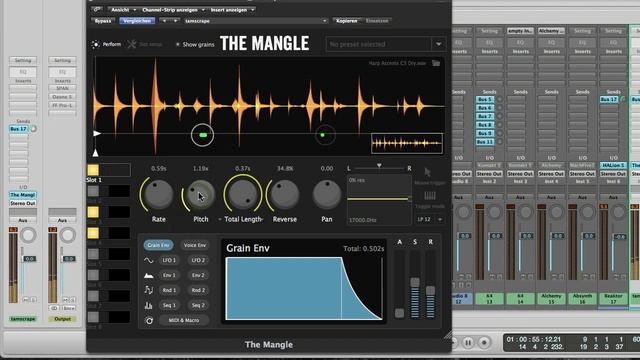Click the L-R pan spread slider
Image resolution: width=640 pixels, height=360 pixels.
(x=379, y=168)
